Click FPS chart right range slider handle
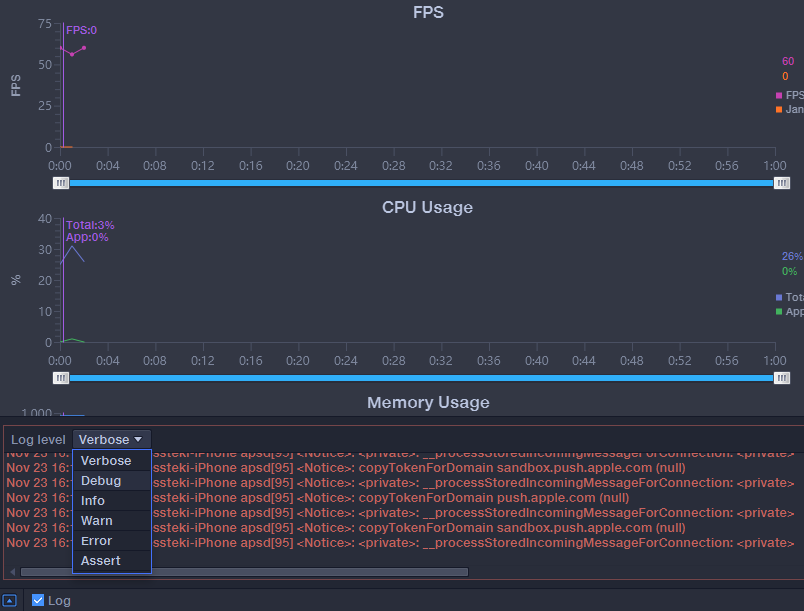Screen dimensions: 804x611 point(782,183)
